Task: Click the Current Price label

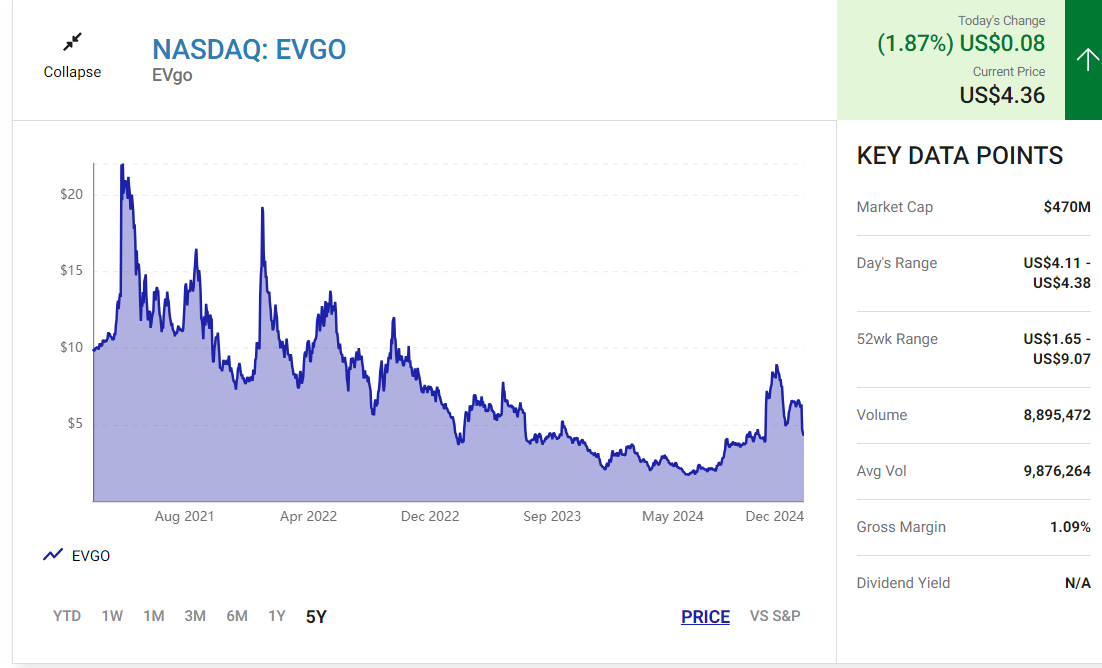Action: coord(1009,72)
